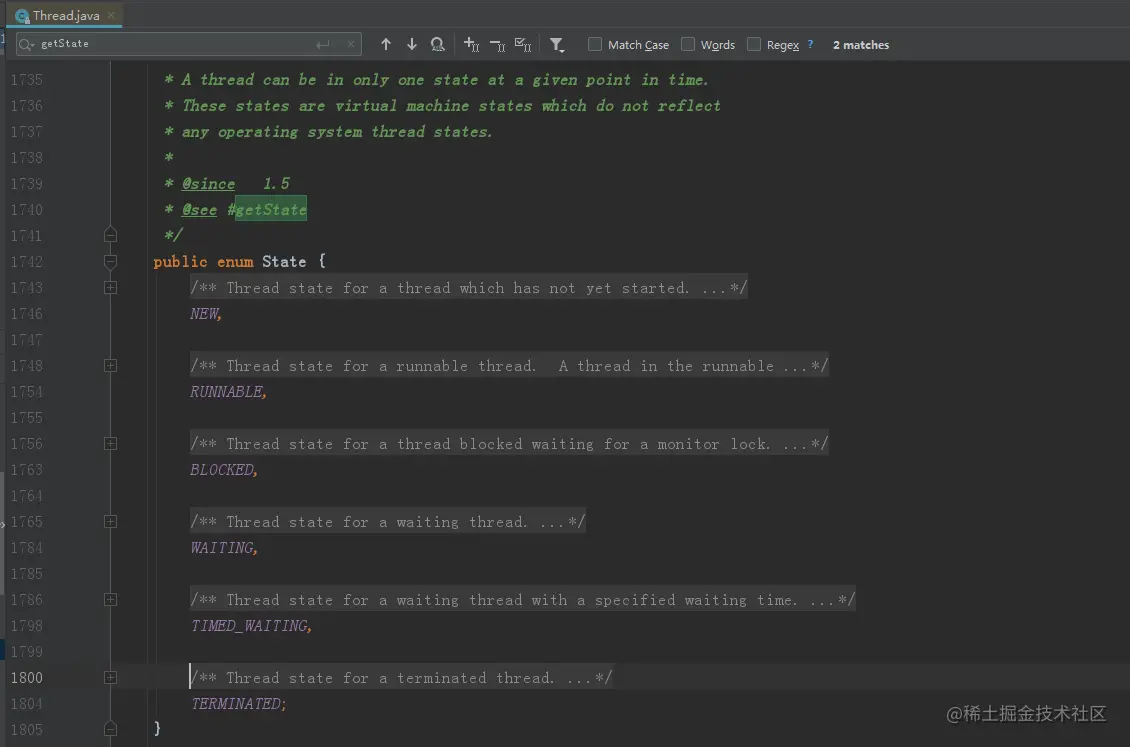Open search history magnifier dropdown
Screen dimensions: 1130x747
pyautogui.click(x=27, y=45)
